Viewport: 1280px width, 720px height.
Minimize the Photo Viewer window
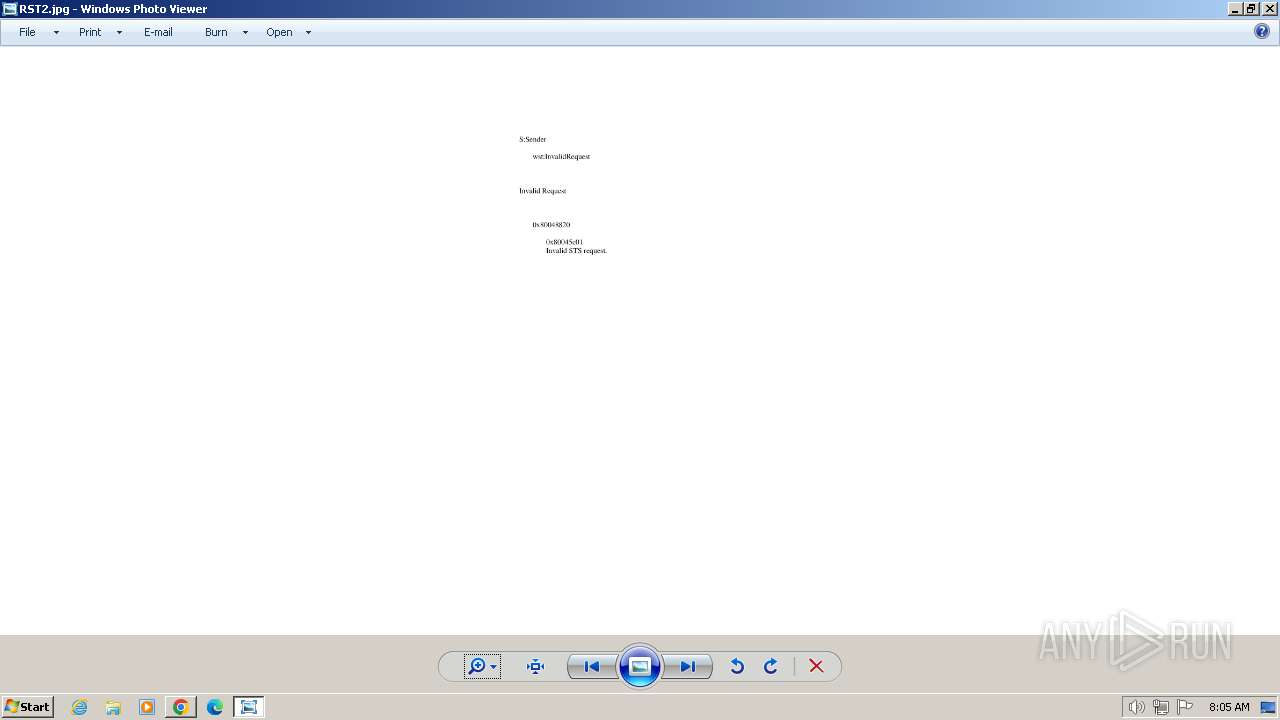[1236, 9]
